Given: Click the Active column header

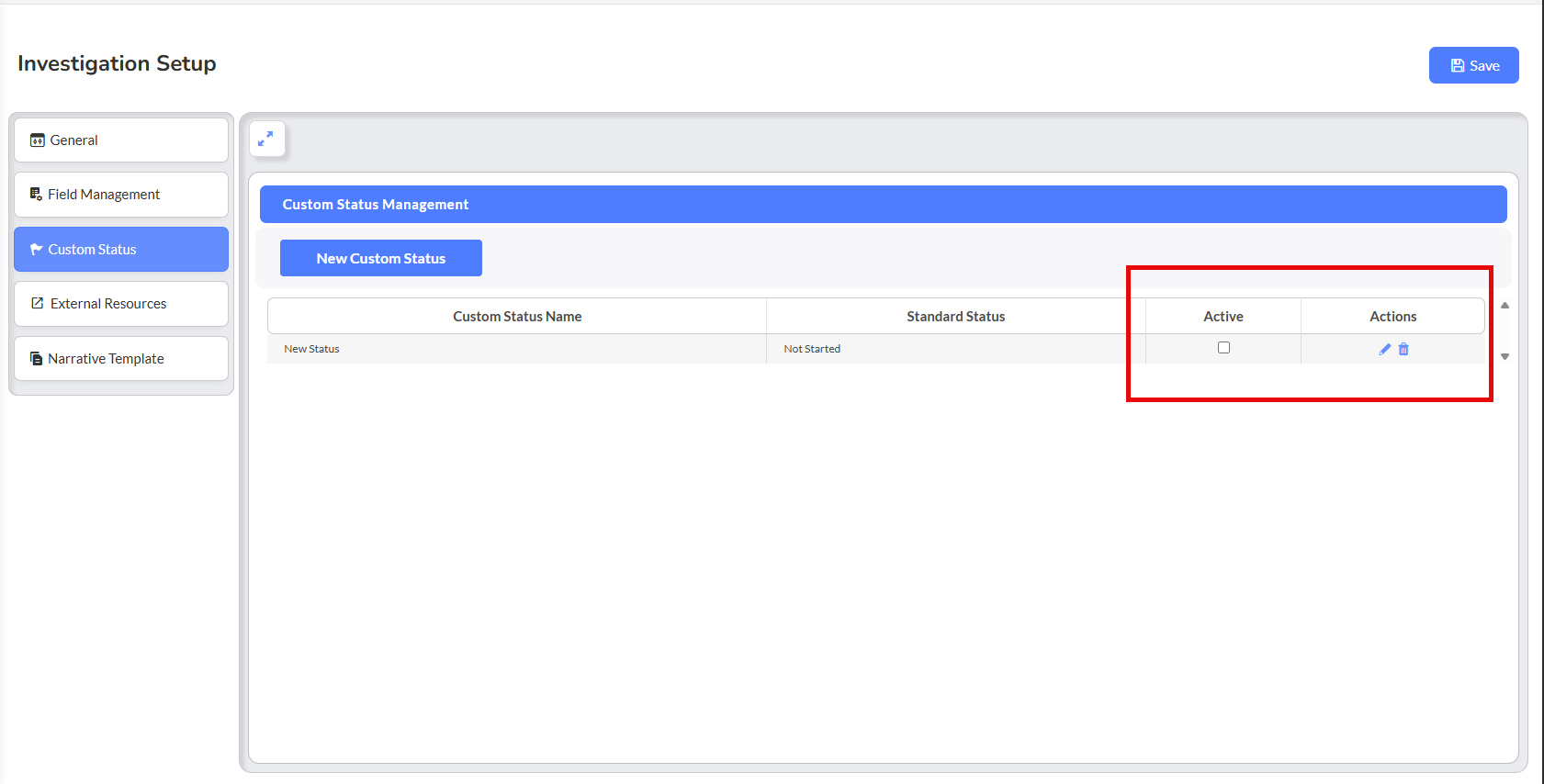Looking at the screenshot, I should coord(1223,317).
